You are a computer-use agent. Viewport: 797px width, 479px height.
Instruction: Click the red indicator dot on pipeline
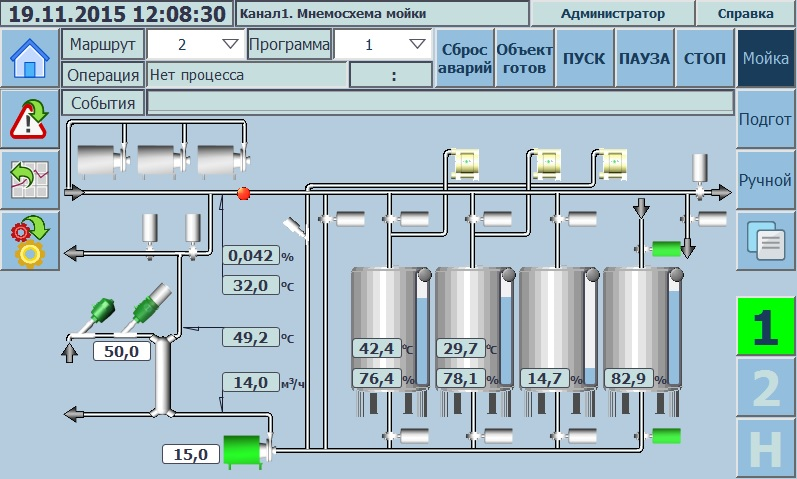click(242, 192)
